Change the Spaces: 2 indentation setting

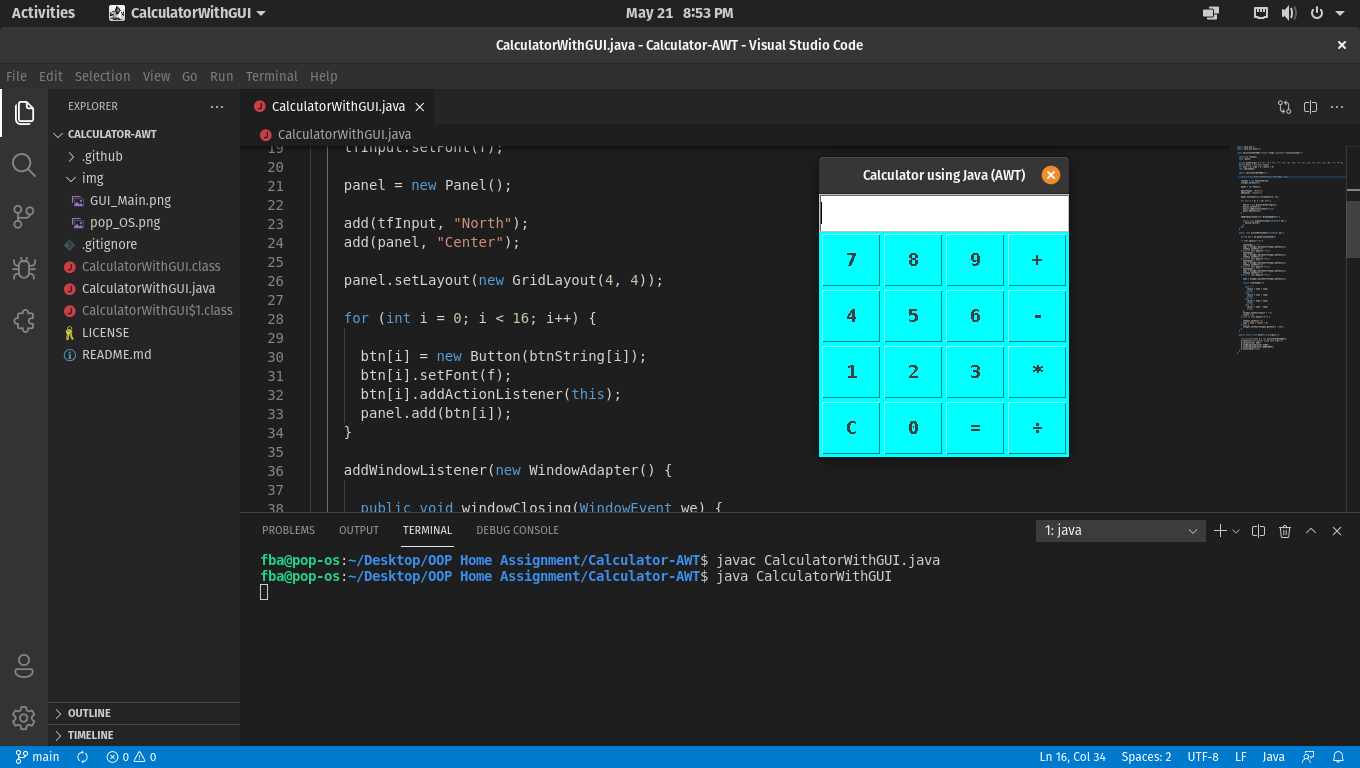1146,757
